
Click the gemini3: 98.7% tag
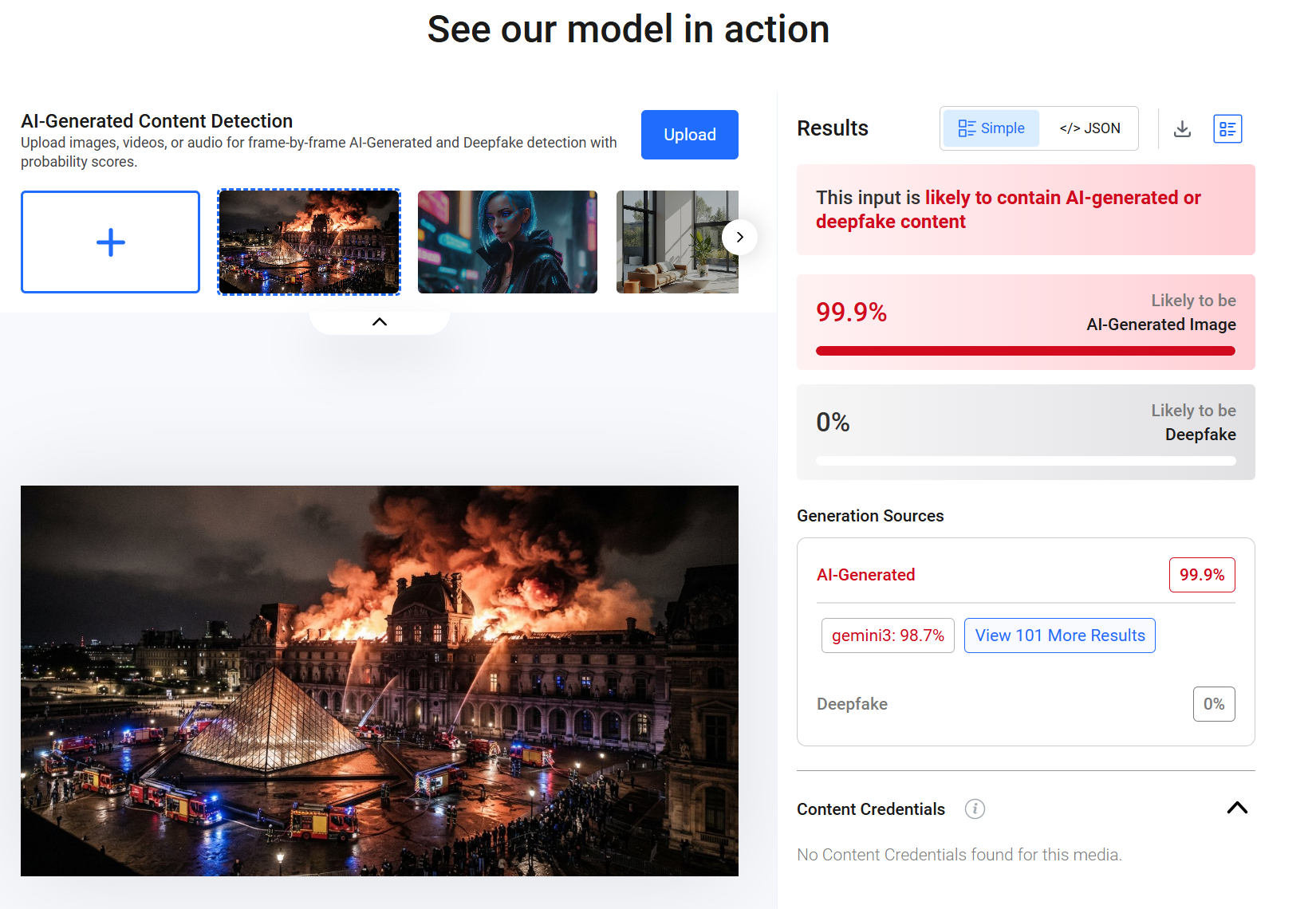(888, 636)
